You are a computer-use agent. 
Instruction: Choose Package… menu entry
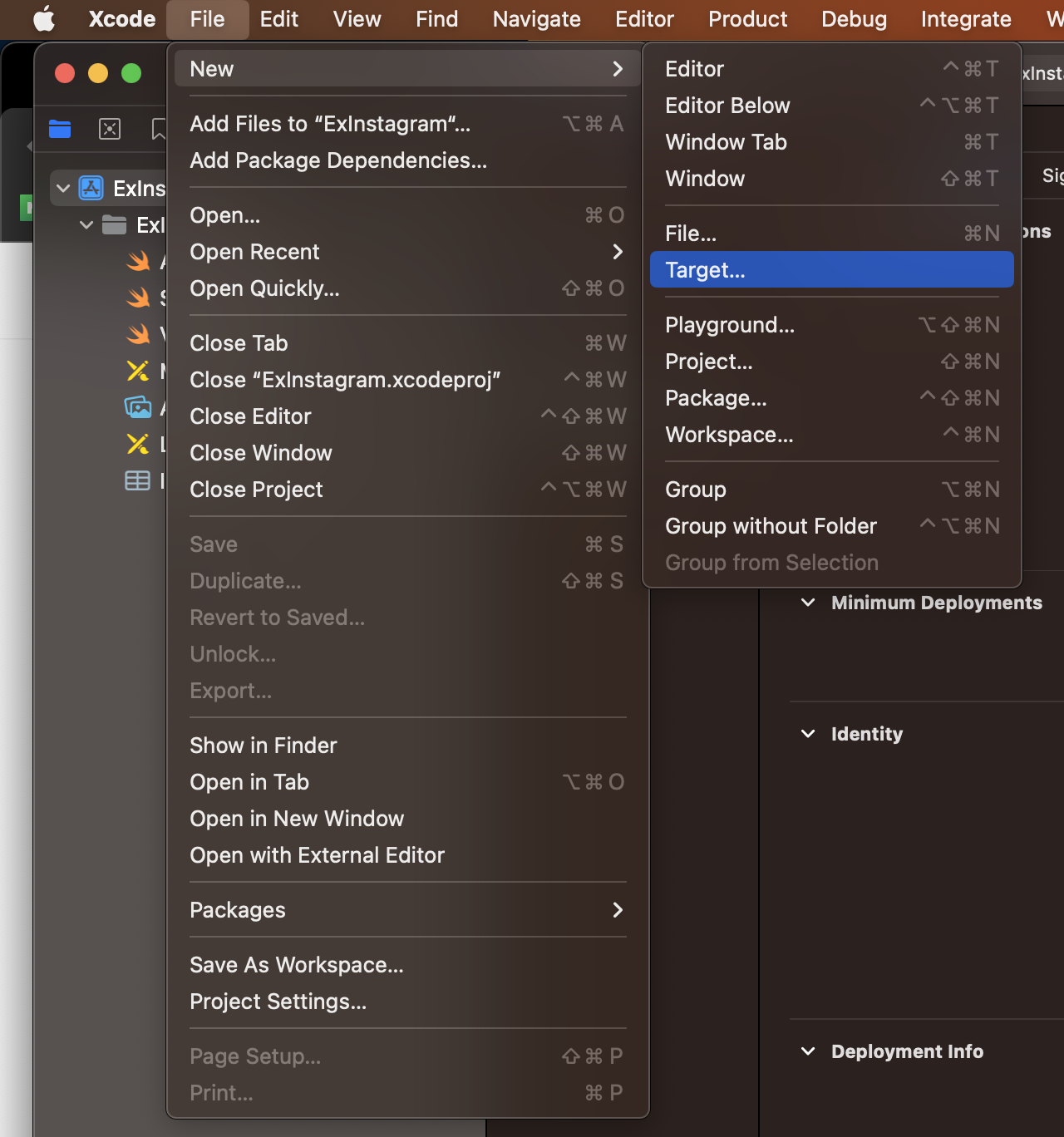tap(832, 398)
